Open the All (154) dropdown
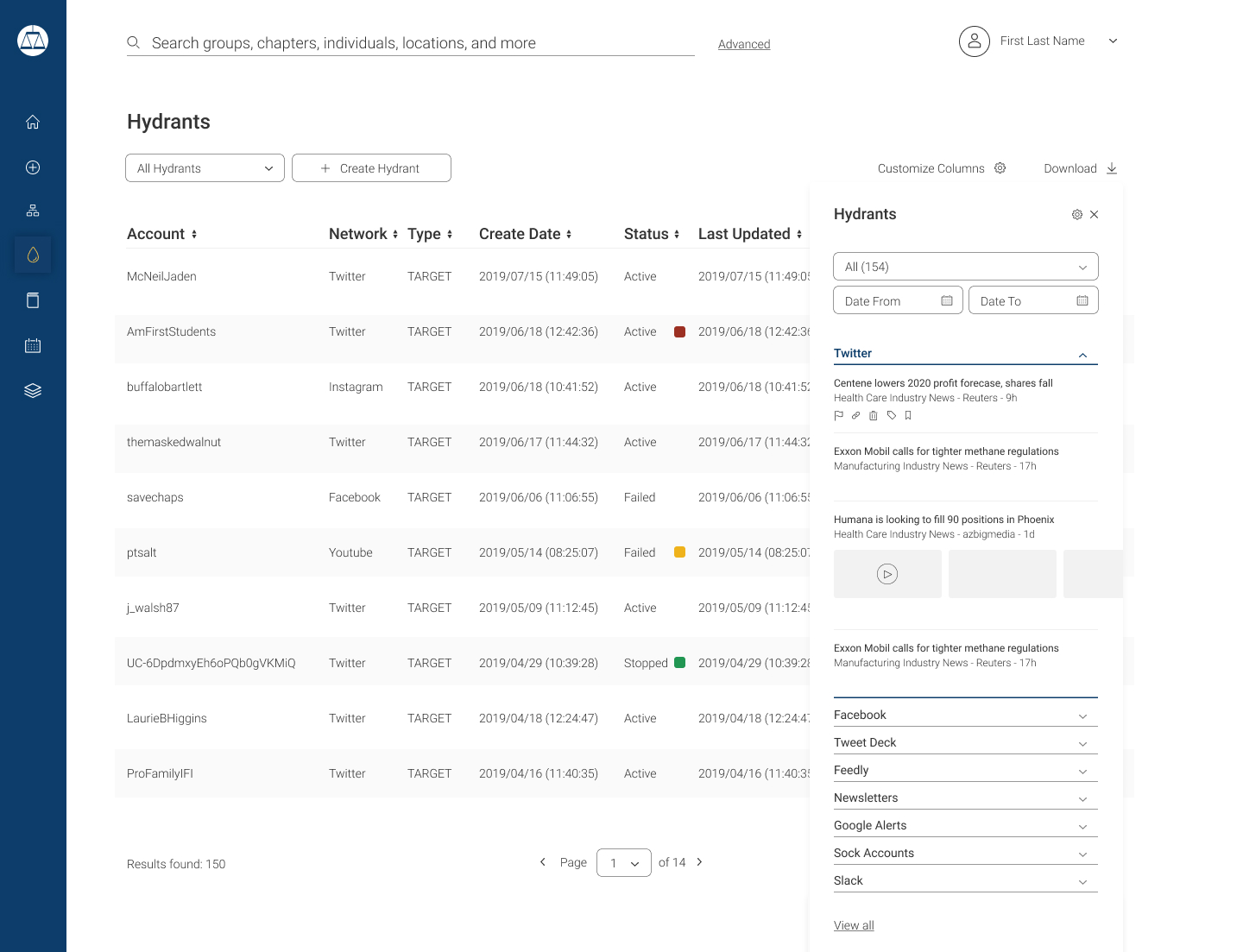Viewport: 1243px width, 952px height. click(965, 267)
